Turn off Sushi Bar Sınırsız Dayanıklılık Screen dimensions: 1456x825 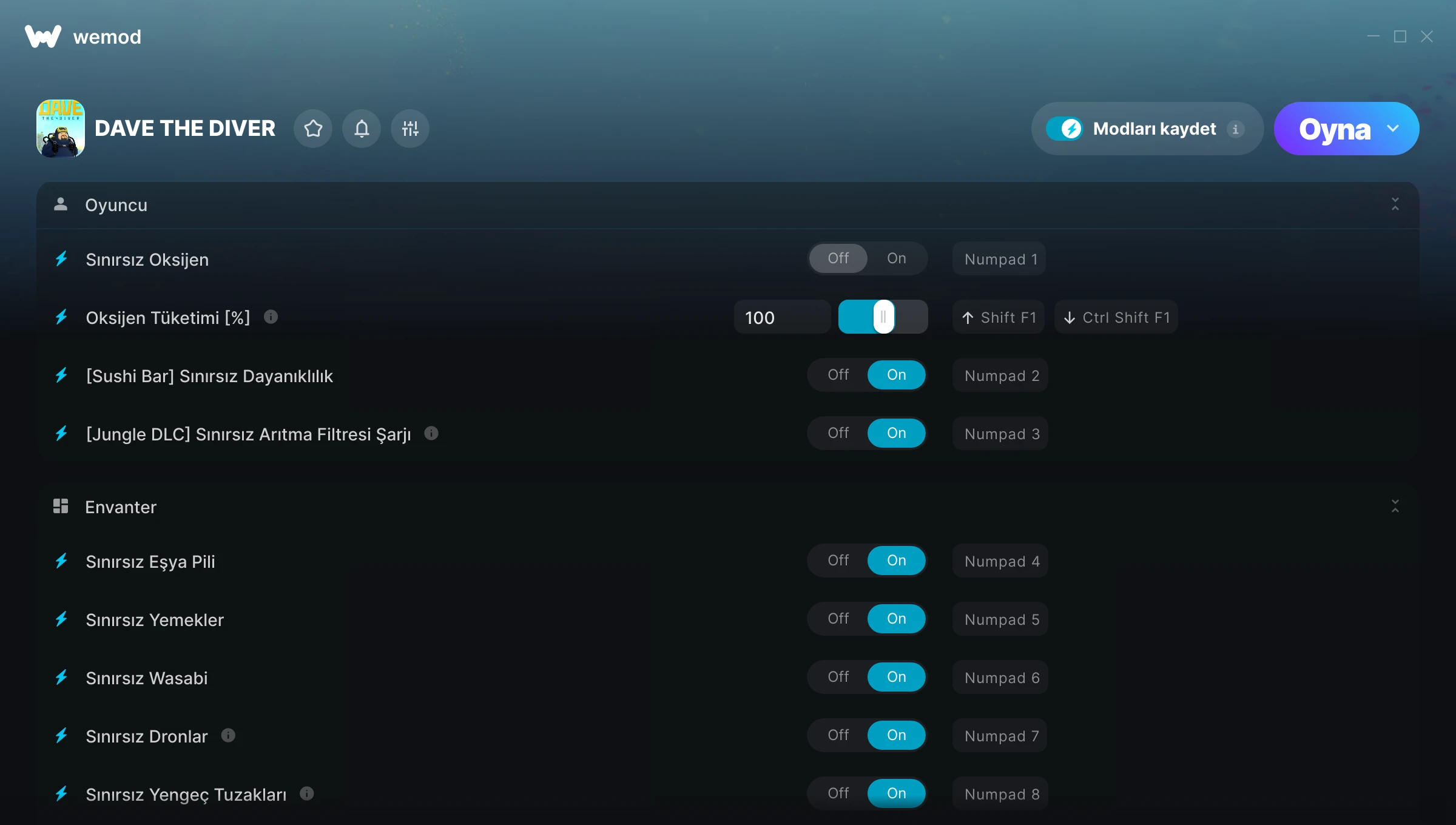838,375
